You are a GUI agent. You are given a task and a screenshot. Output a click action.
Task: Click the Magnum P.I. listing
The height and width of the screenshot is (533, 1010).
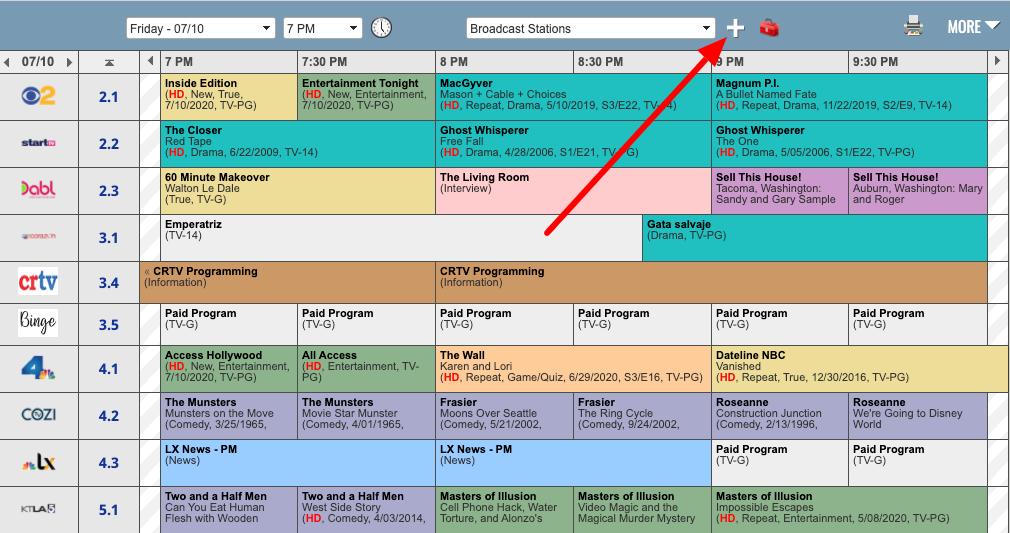point(848,96)
